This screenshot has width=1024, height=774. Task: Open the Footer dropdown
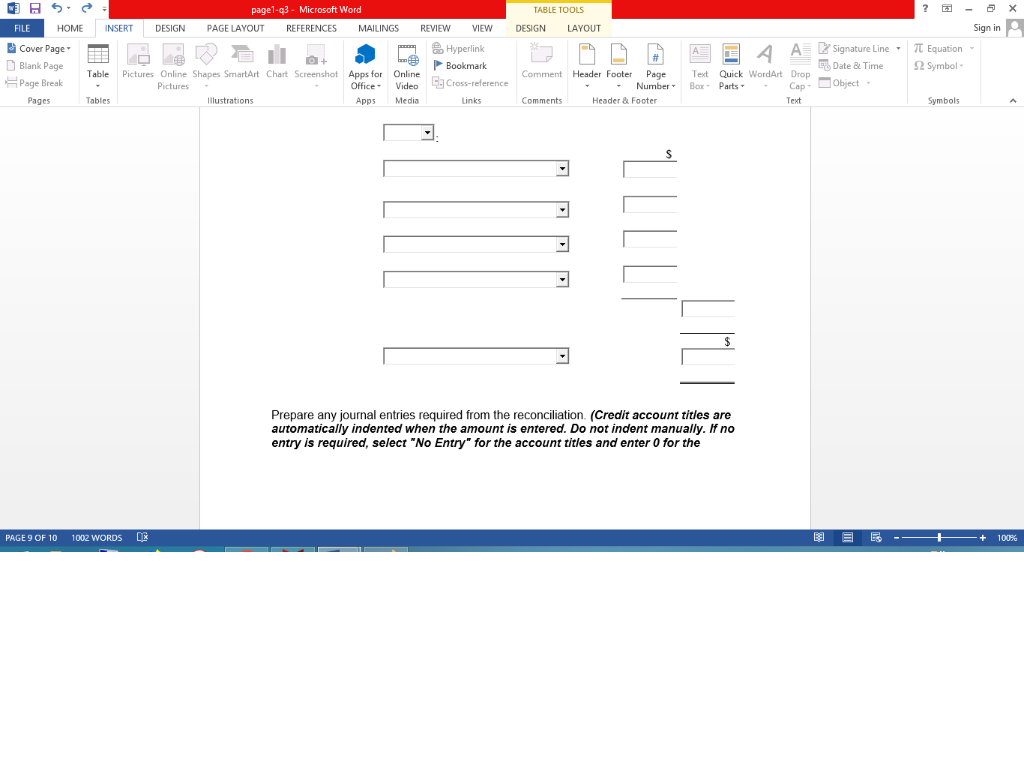click(619, 67)
